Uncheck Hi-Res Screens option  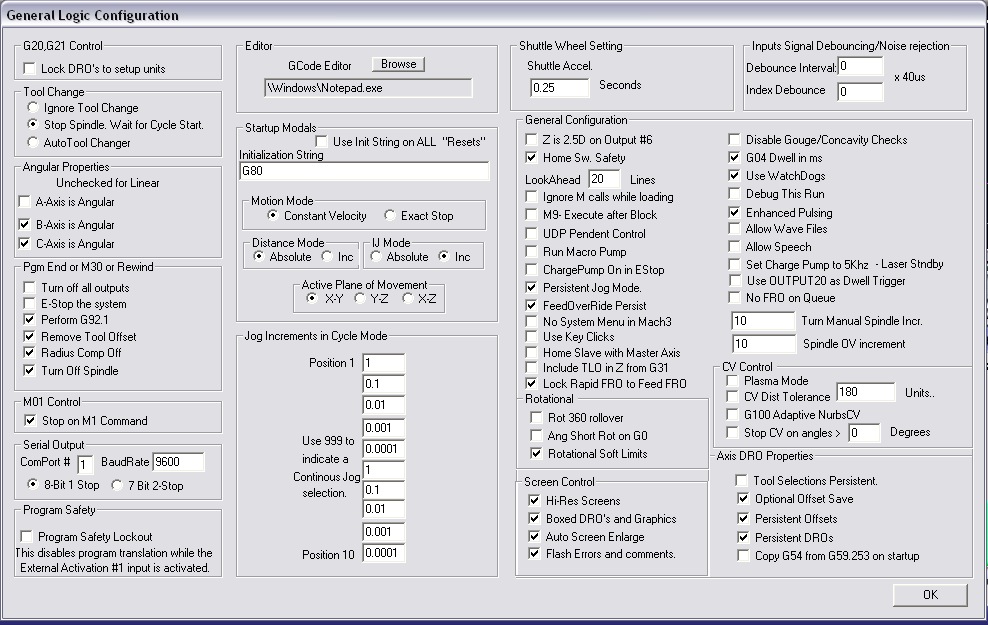click(x=533, y=501)
